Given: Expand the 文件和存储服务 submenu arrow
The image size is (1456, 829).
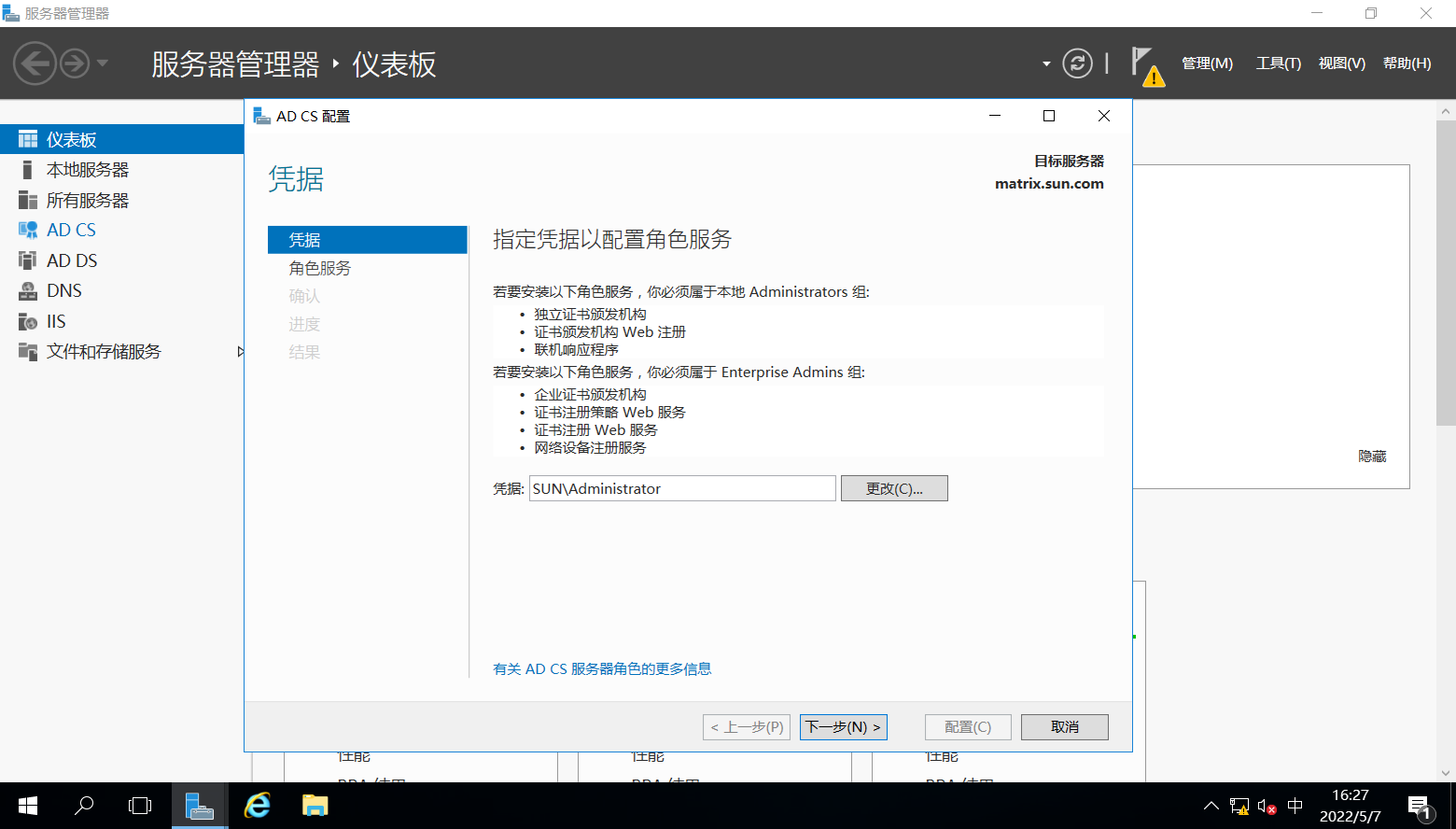Looking at the screenshot, I should point(240,352).
